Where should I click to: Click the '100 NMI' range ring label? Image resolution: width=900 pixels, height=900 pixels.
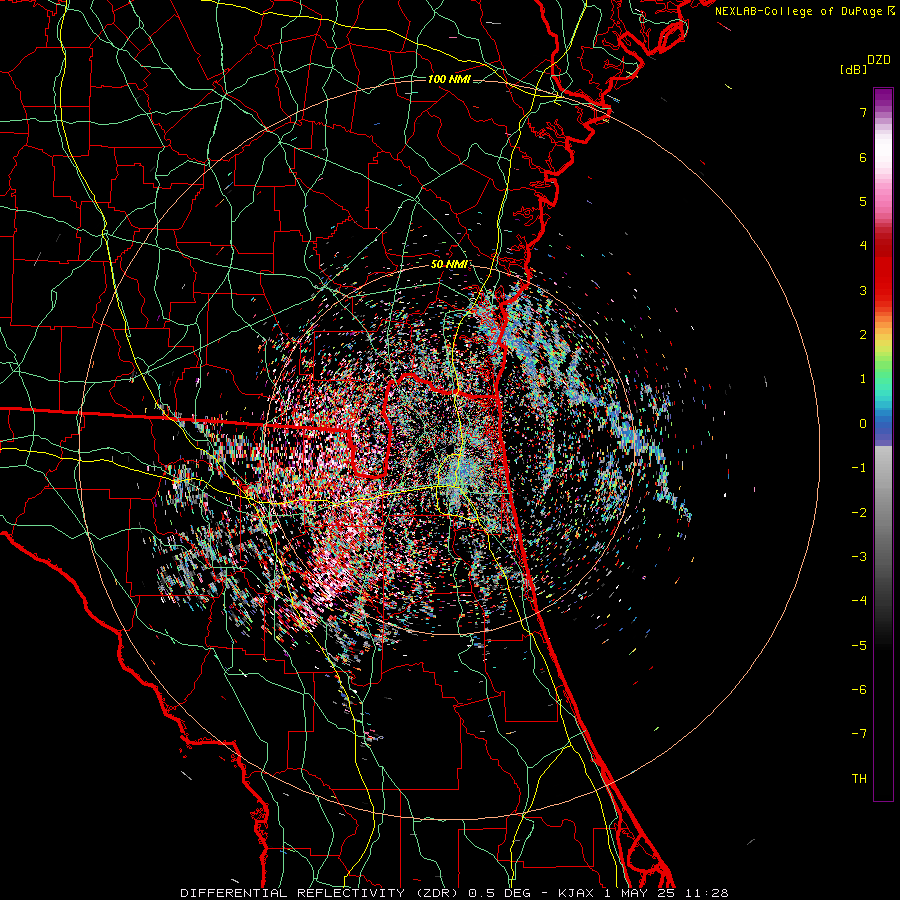(x=449, y=79)
